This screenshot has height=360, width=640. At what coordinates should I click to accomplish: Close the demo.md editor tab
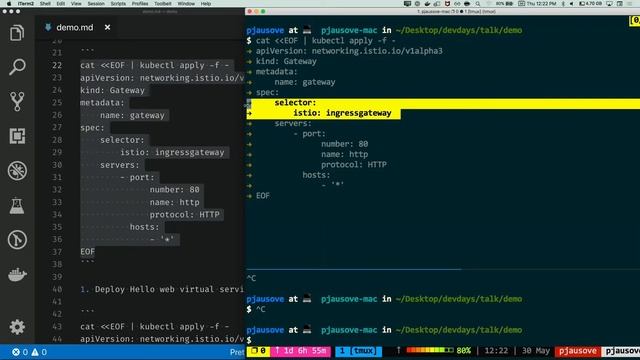[x=107, y=27]
